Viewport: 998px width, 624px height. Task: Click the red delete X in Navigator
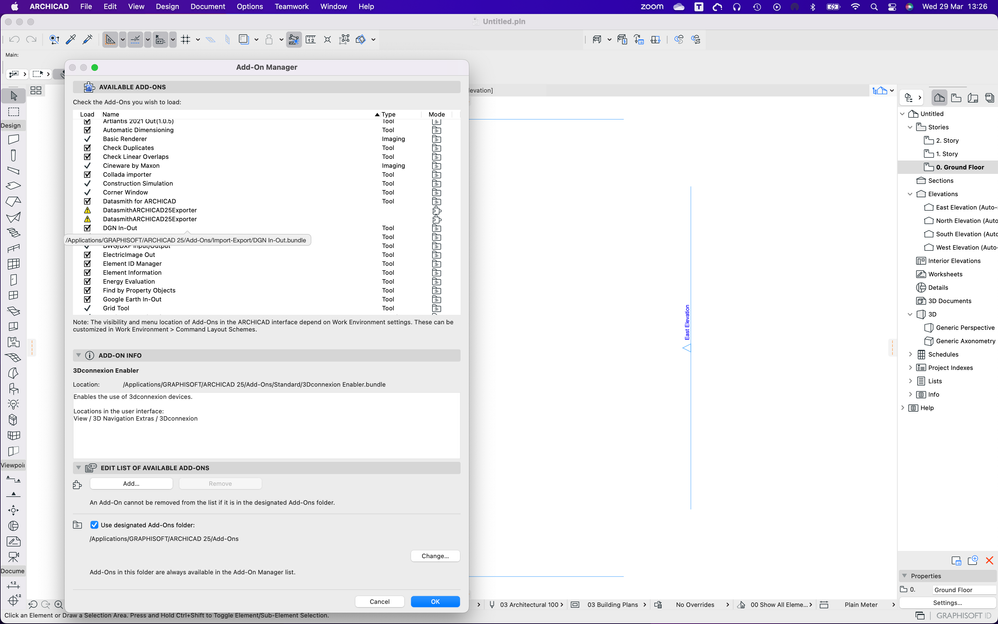pyautogui.click(x=989, y=560)
